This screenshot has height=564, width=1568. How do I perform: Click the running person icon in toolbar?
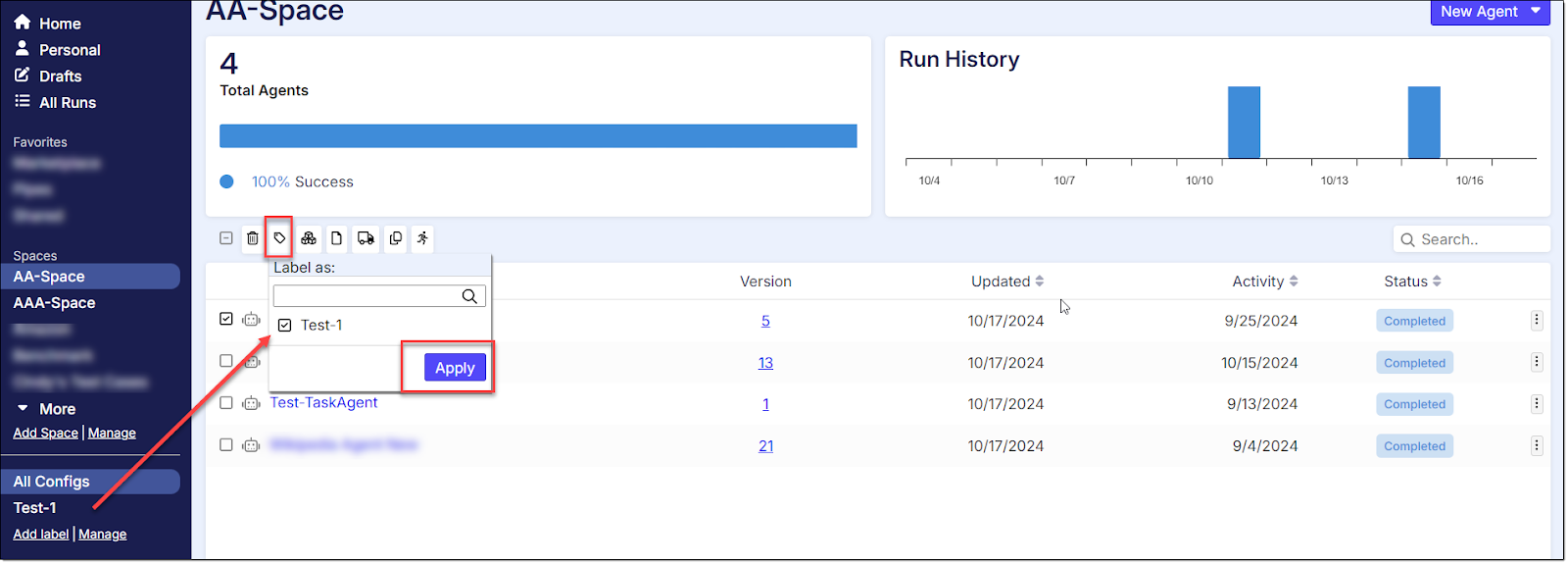(422, 238)
